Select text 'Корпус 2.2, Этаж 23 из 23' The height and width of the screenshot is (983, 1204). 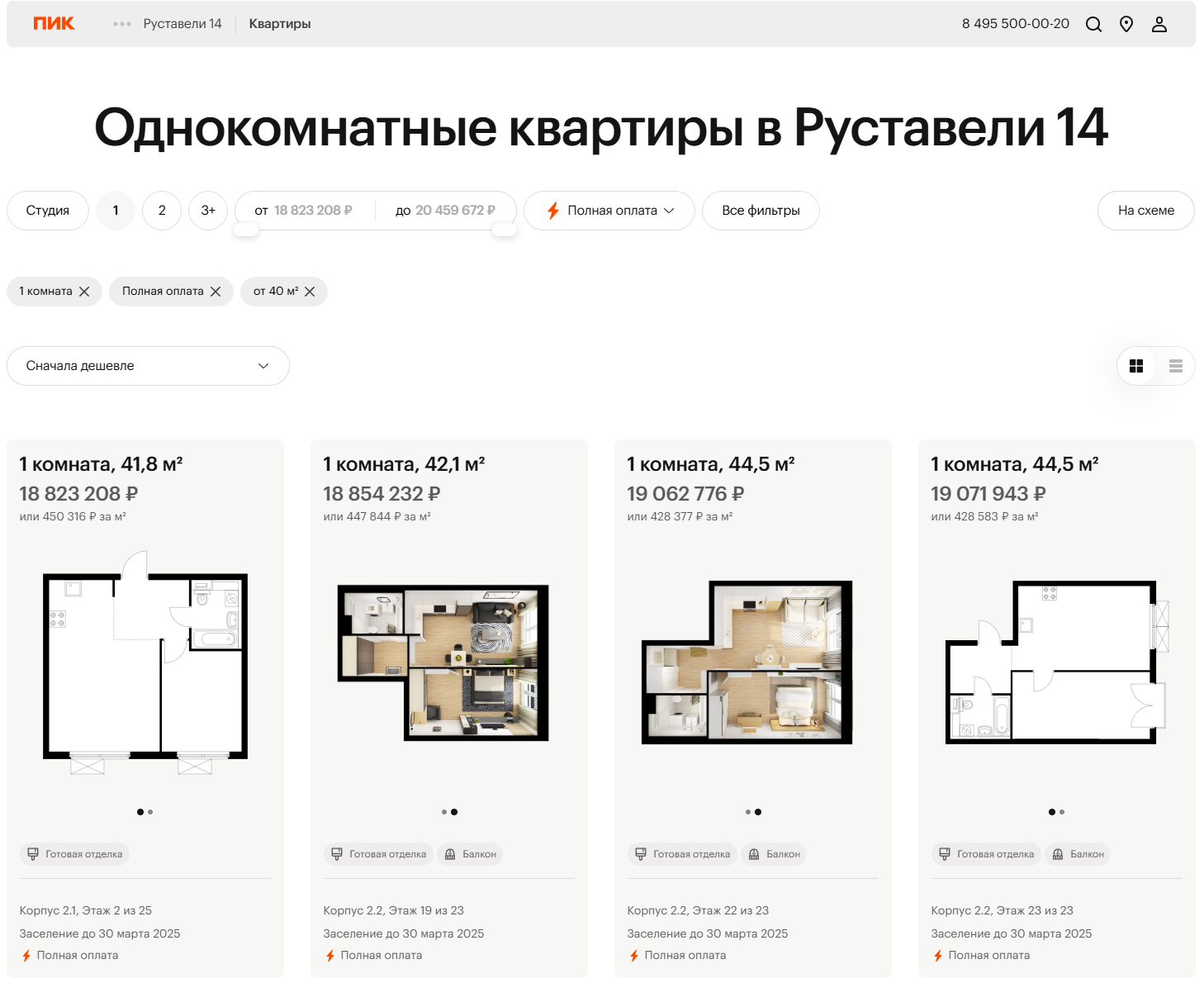pos(1002,910)
